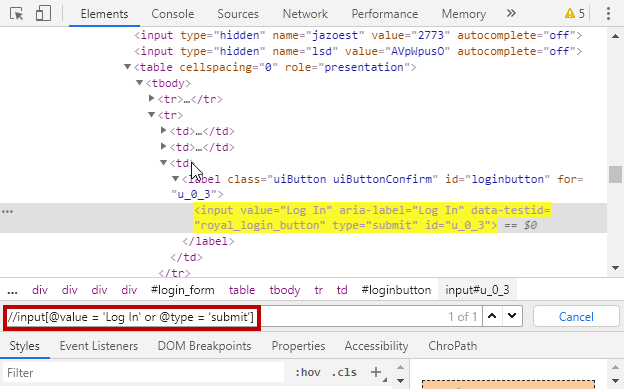Activate the inspect element picker icon
The height and width of the screenshot is (389, 624).
tap(17, 14)
